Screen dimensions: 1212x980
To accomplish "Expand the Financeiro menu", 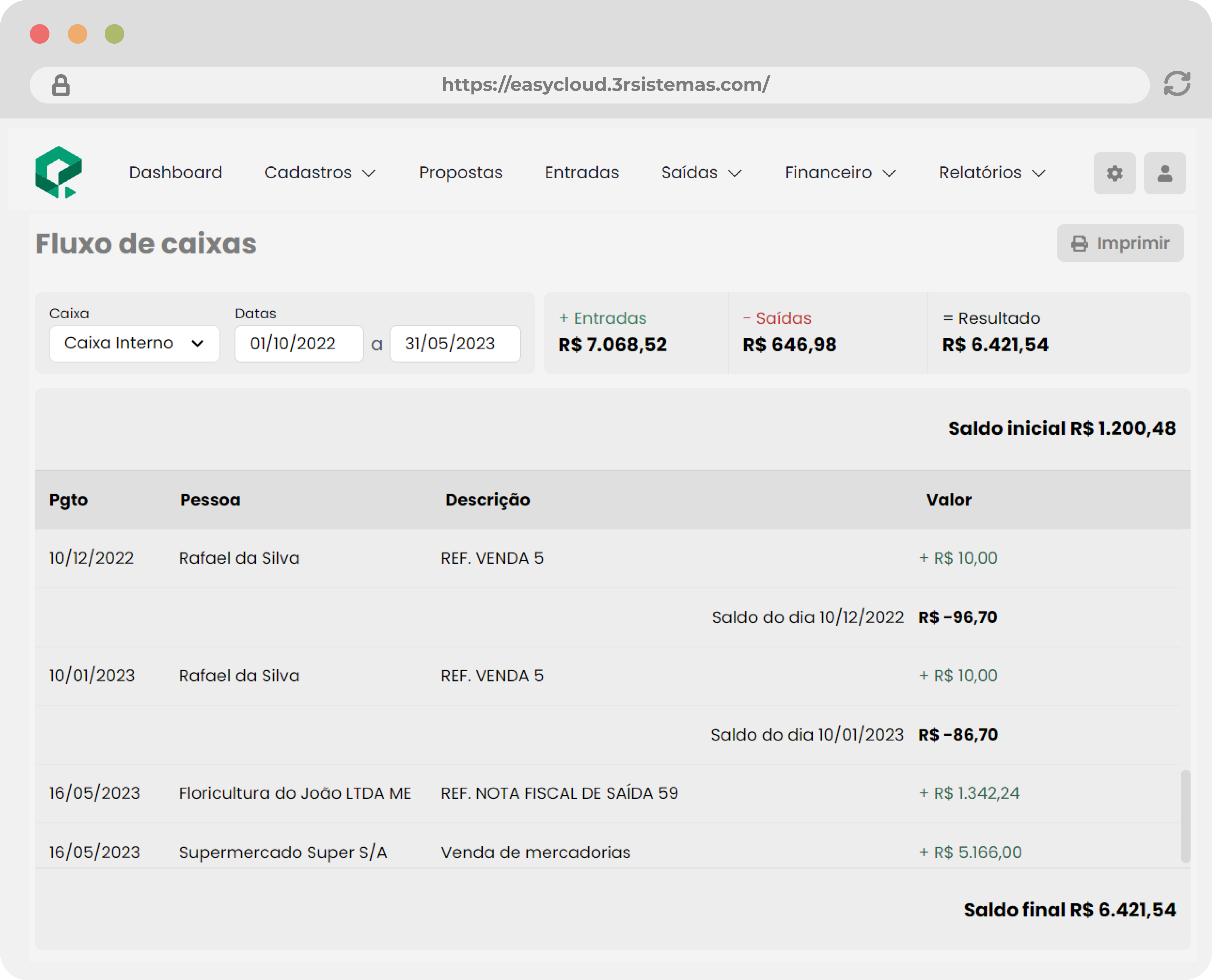I will point(840,172).
